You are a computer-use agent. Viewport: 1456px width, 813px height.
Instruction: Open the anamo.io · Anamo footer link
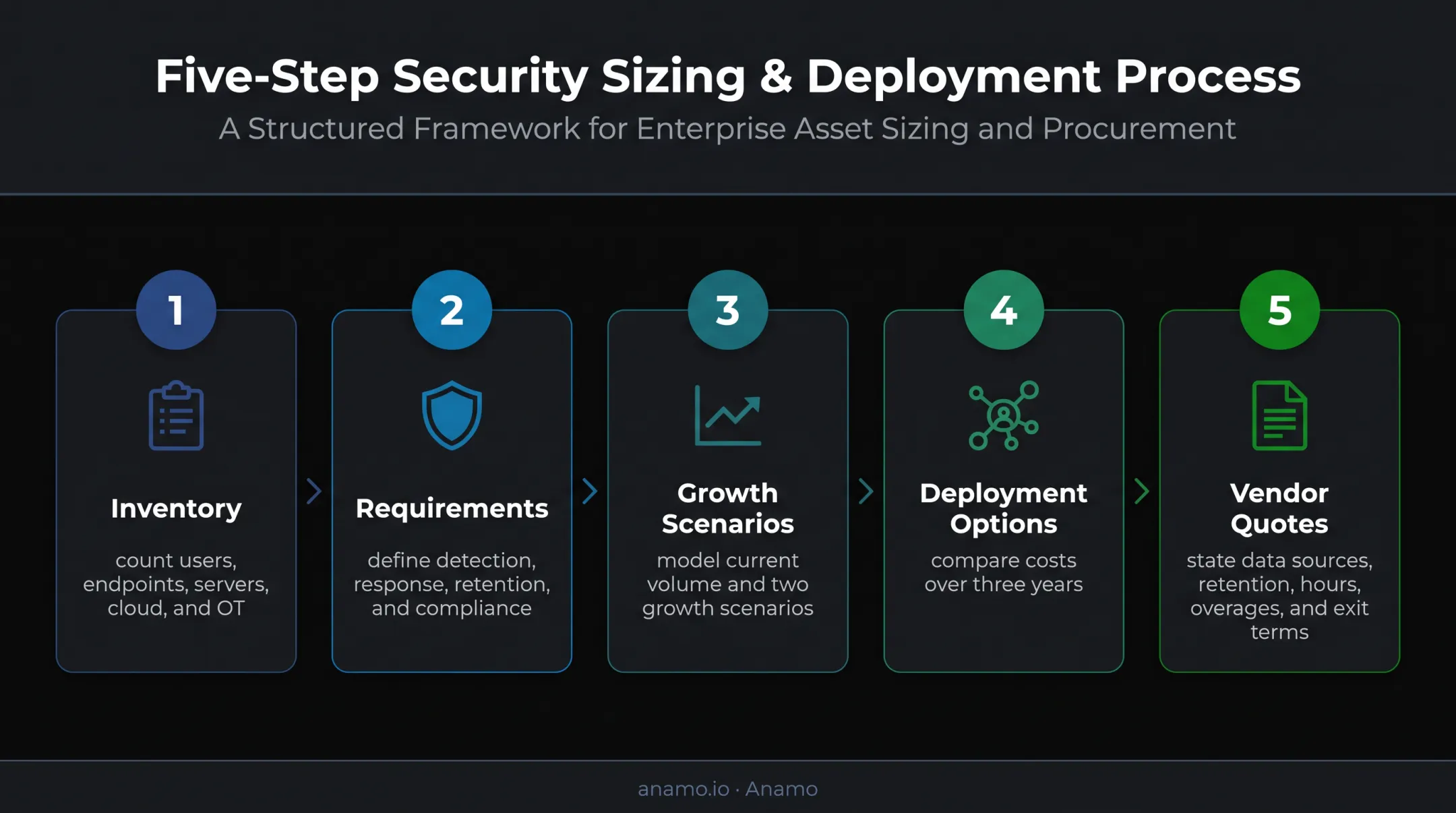coord(728,789)
